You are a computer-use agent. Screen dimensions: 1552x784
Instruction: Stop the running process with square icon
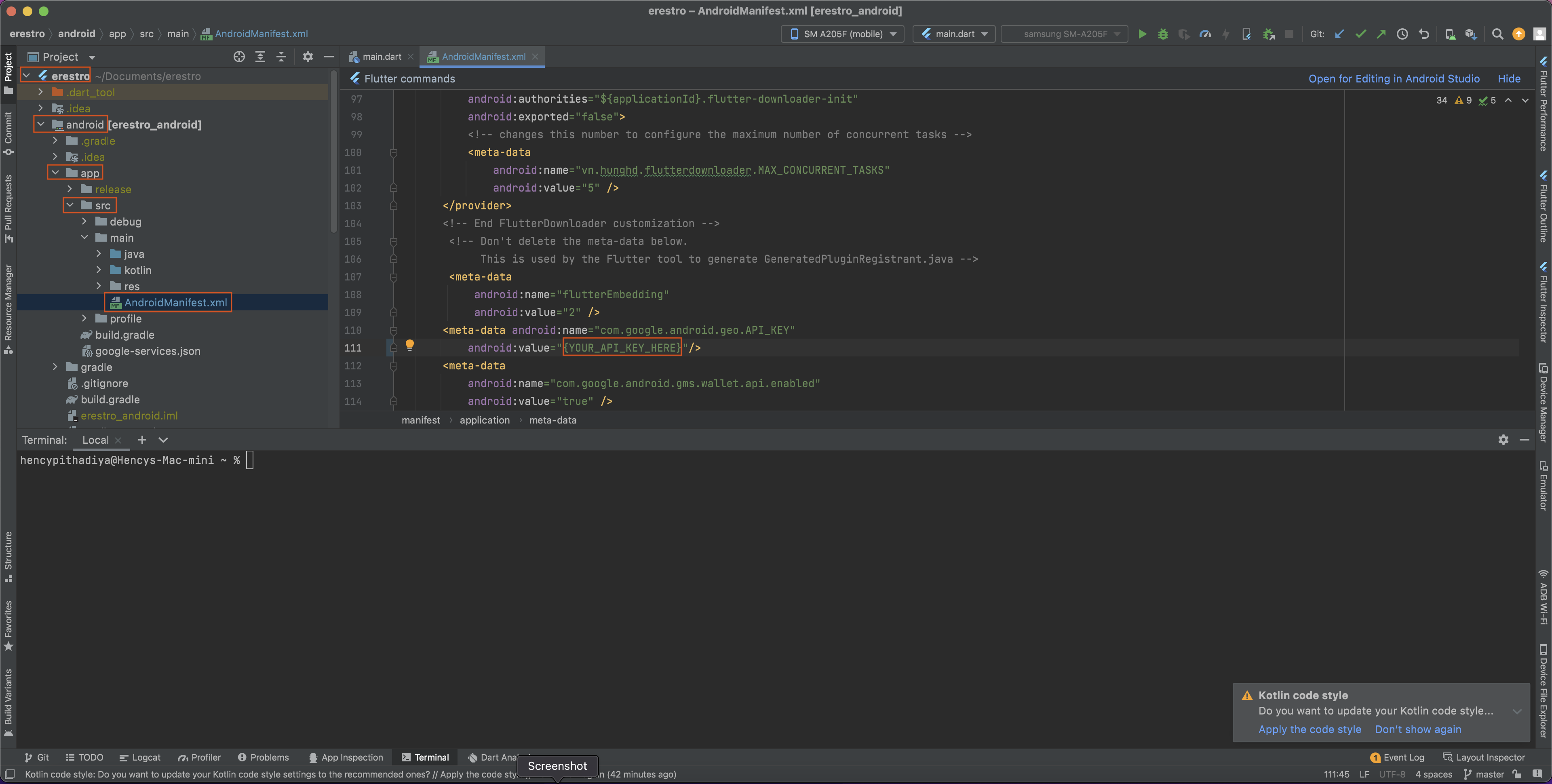pyautogui.click(x=1289, y=34)
